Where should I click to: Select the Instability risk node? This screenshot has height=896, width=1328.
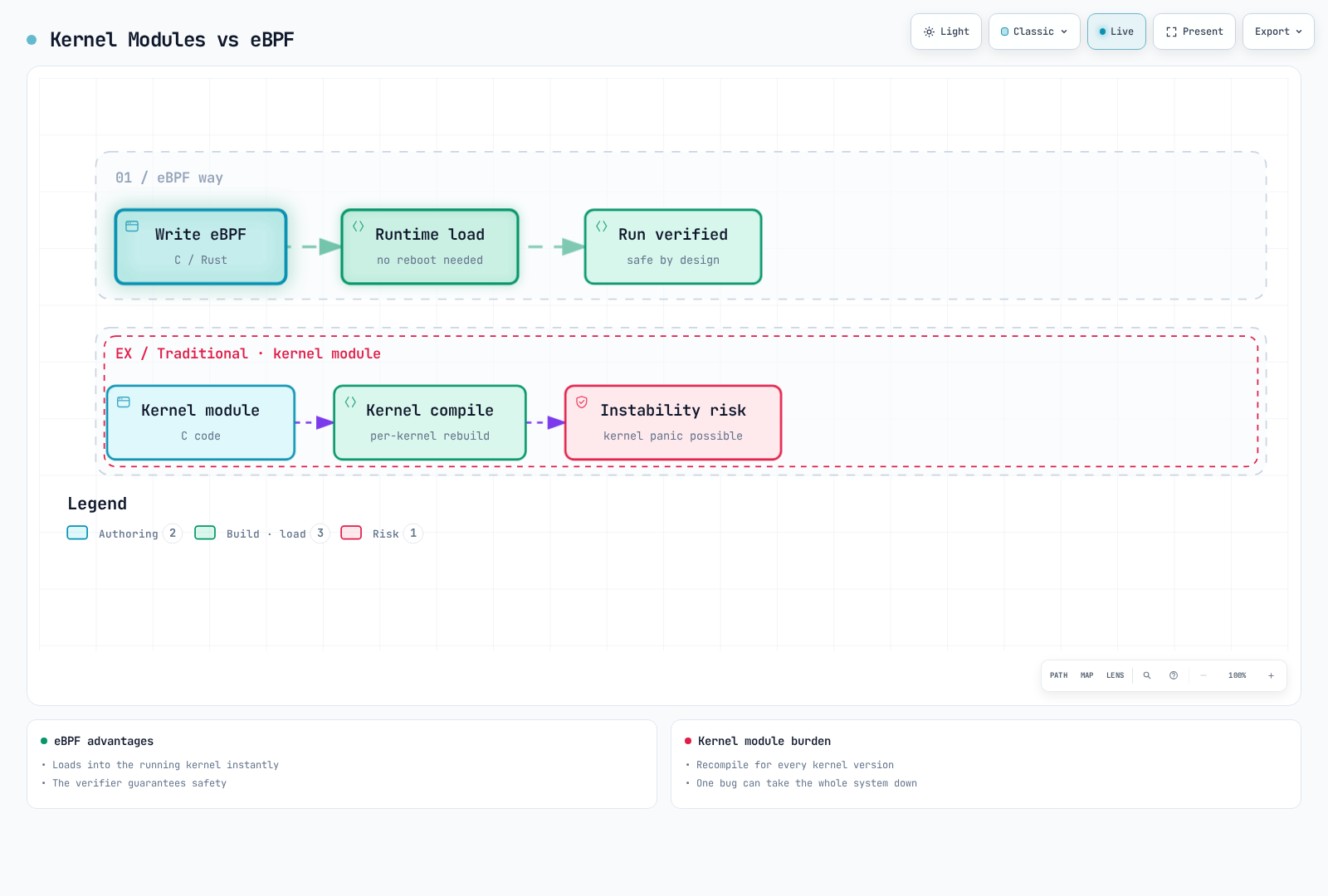point(673,422)
